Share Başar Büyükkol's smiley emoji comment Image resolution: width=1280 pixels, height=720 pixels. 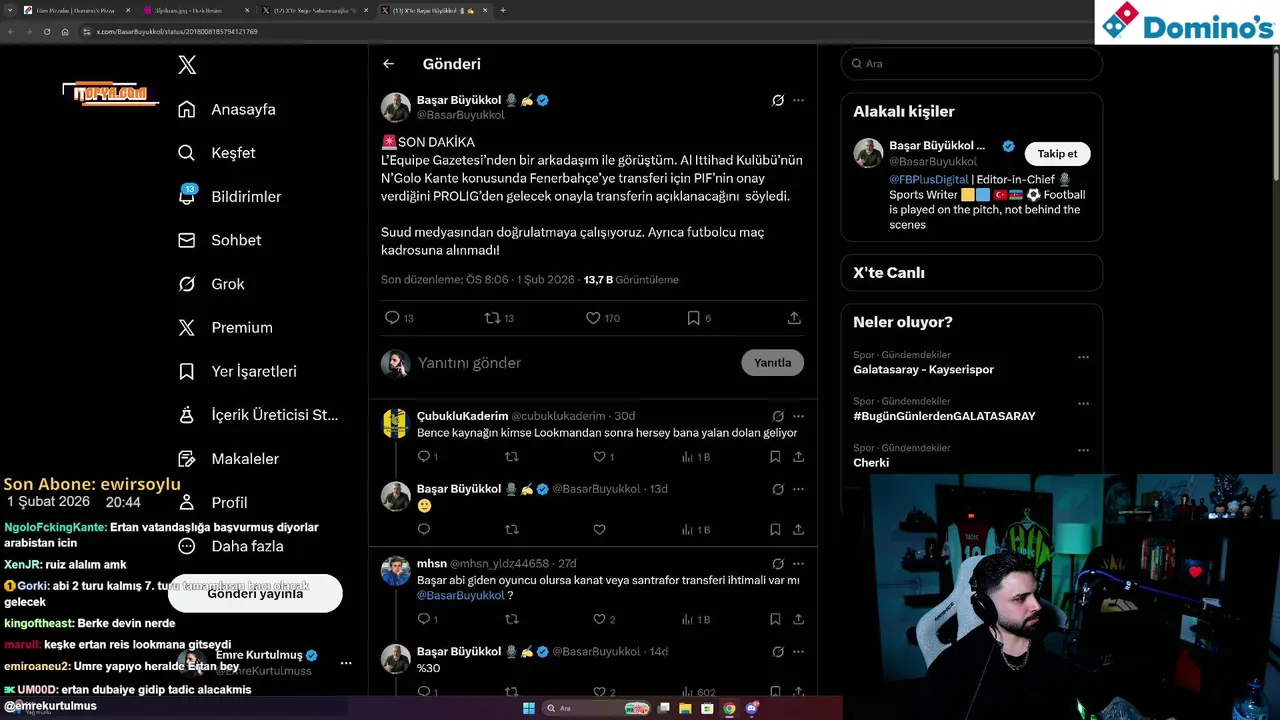pyautogui.click(x=798, y=530)
